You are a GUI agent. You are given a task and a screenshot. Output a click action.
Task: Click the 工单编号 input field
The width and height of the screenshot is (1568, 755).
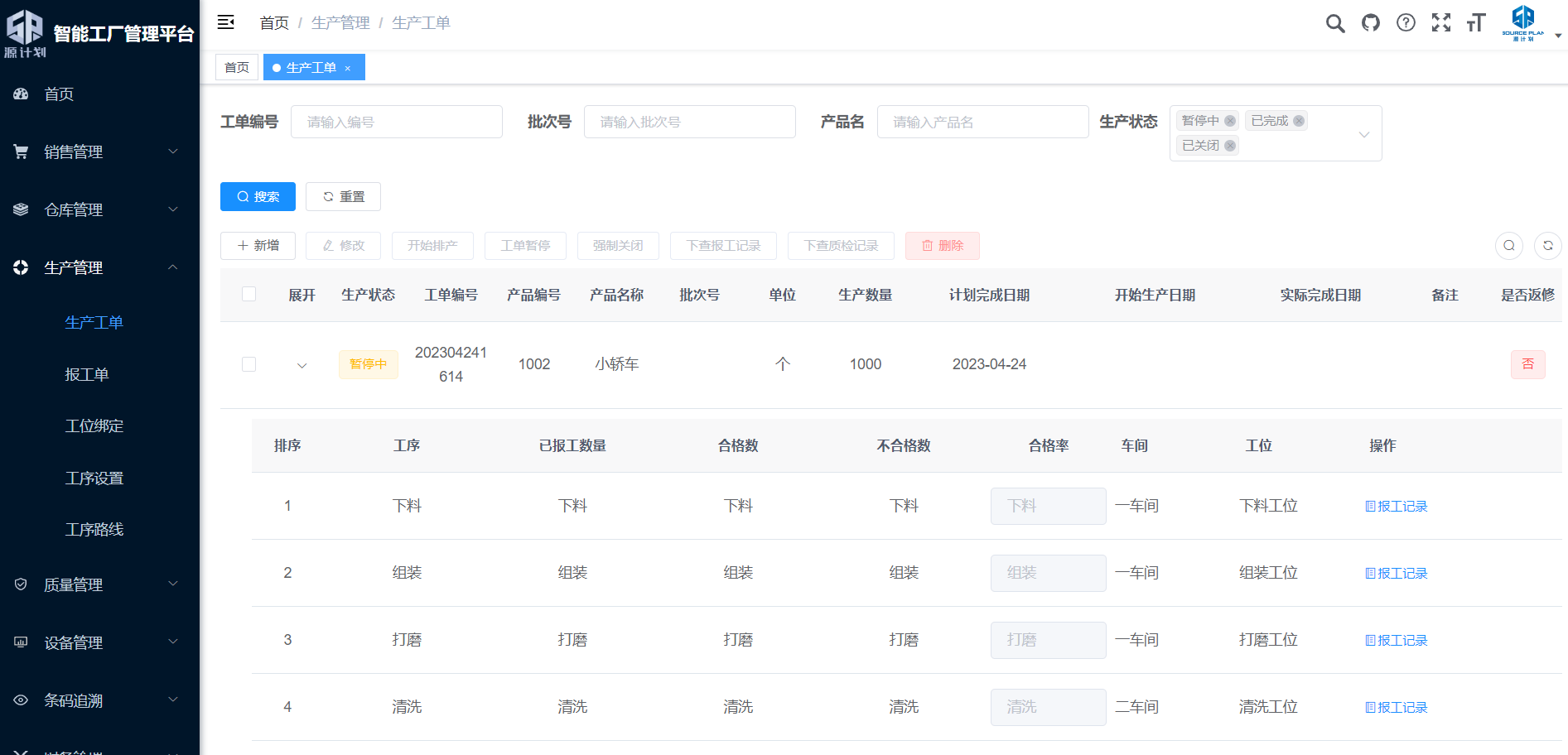point(396,122)
